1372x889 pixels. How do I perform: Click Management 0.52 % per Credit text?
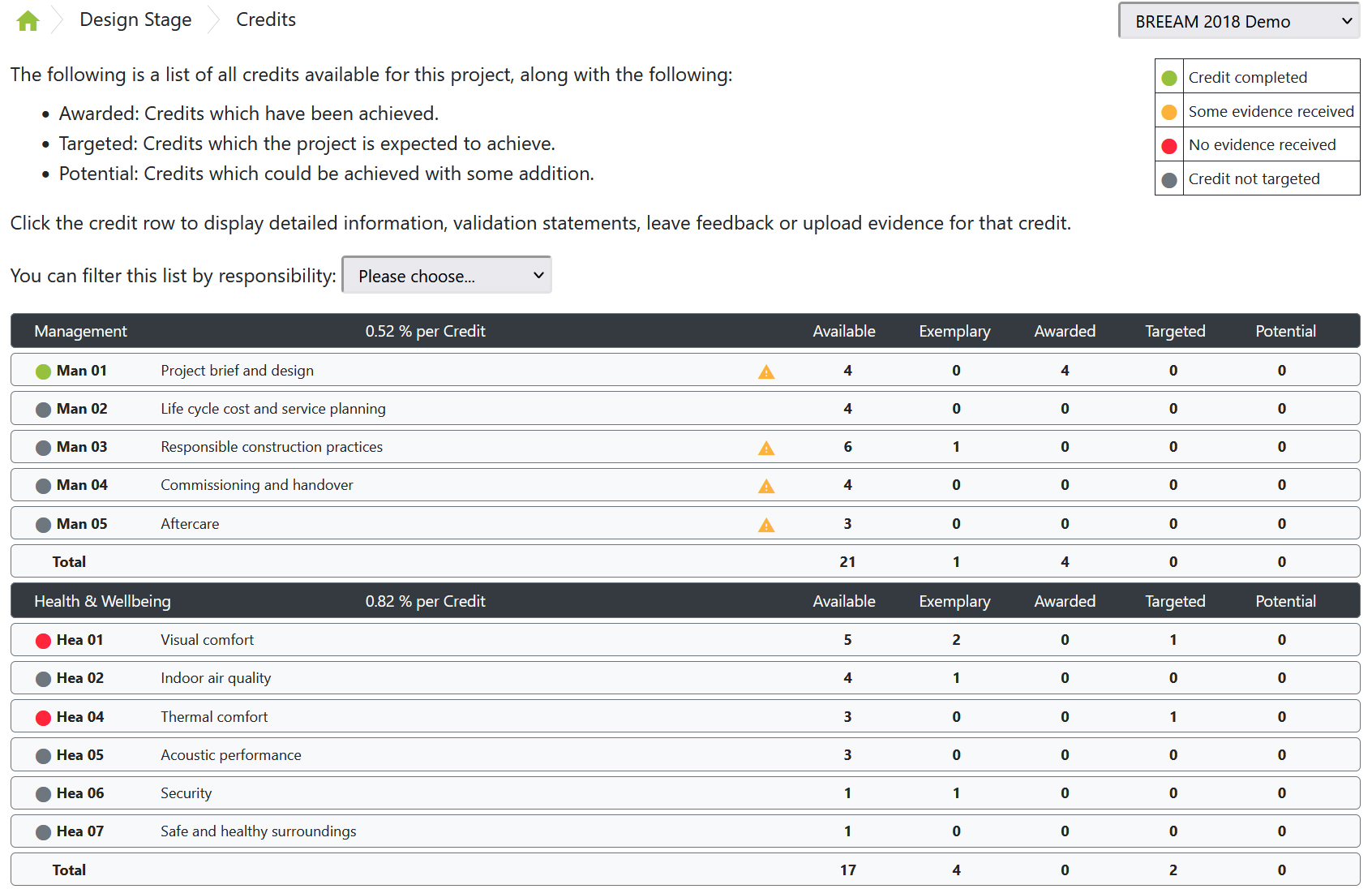pos(425,331)
